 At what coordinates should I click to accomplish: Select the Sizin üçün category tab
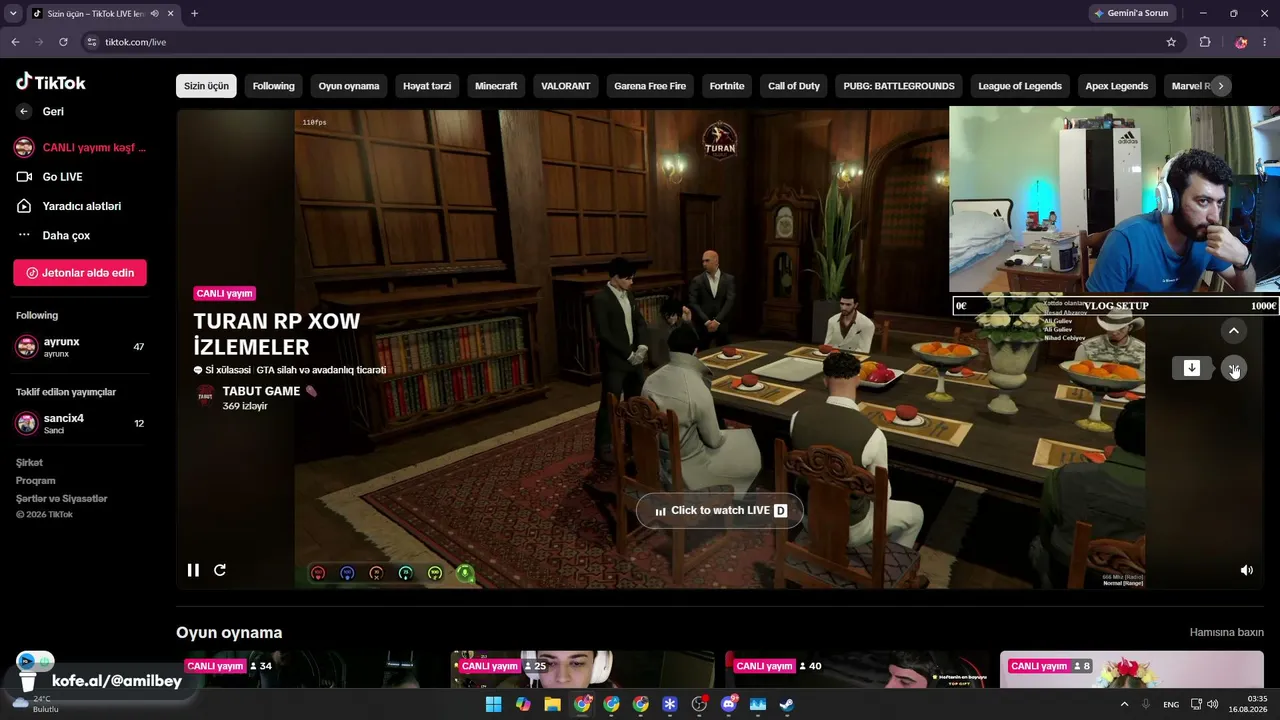pyautogui.click(x=206, y=86)
